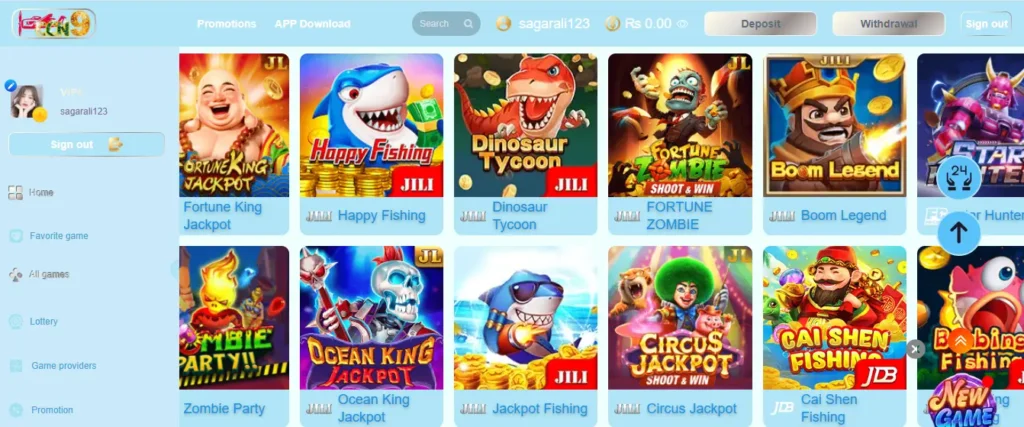Click the Deposit button
1024x427 pixels.
(x=760, y=24)
